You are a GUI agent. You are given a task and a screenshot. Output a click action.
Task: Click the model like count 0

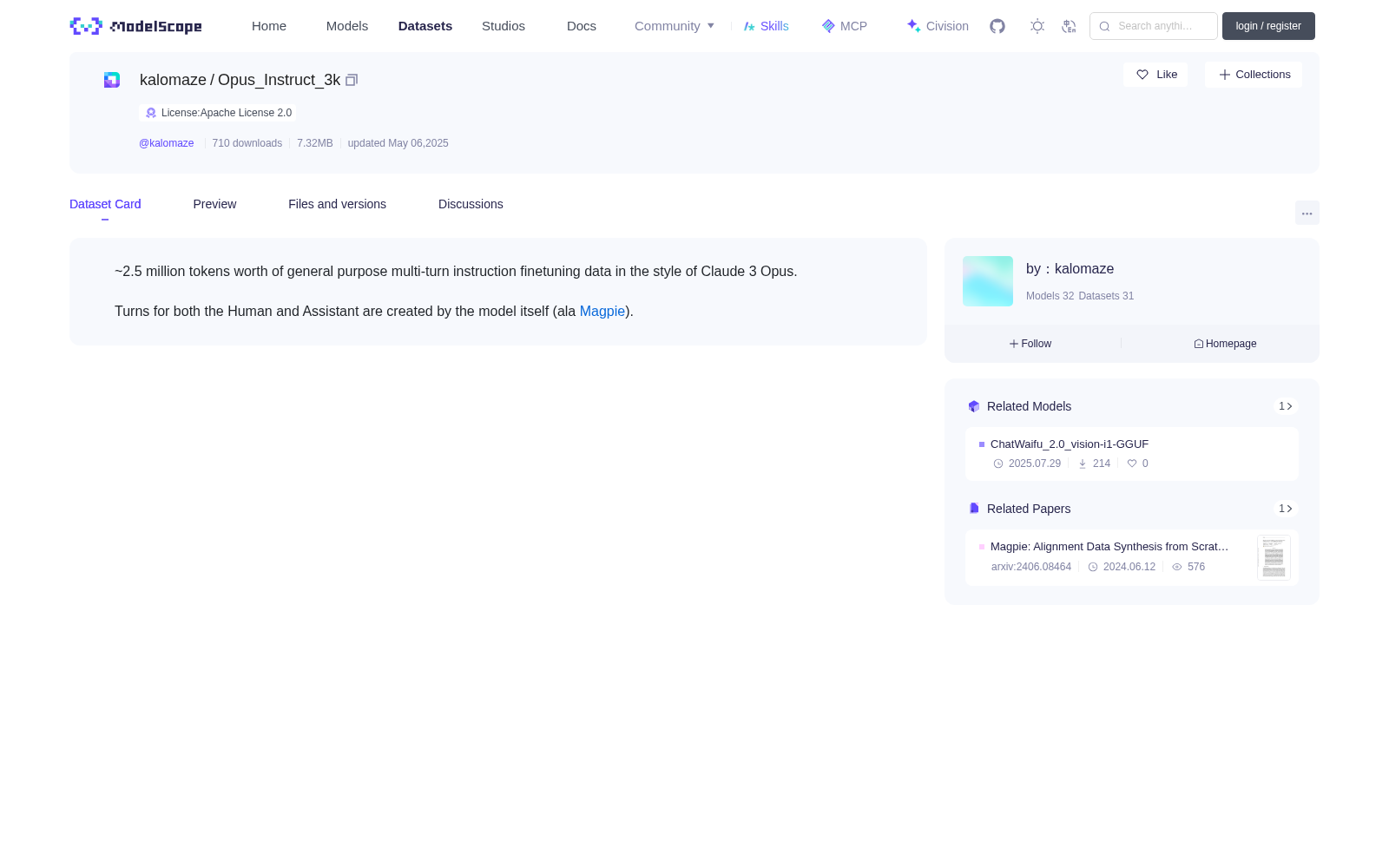tap(1145, 464)
